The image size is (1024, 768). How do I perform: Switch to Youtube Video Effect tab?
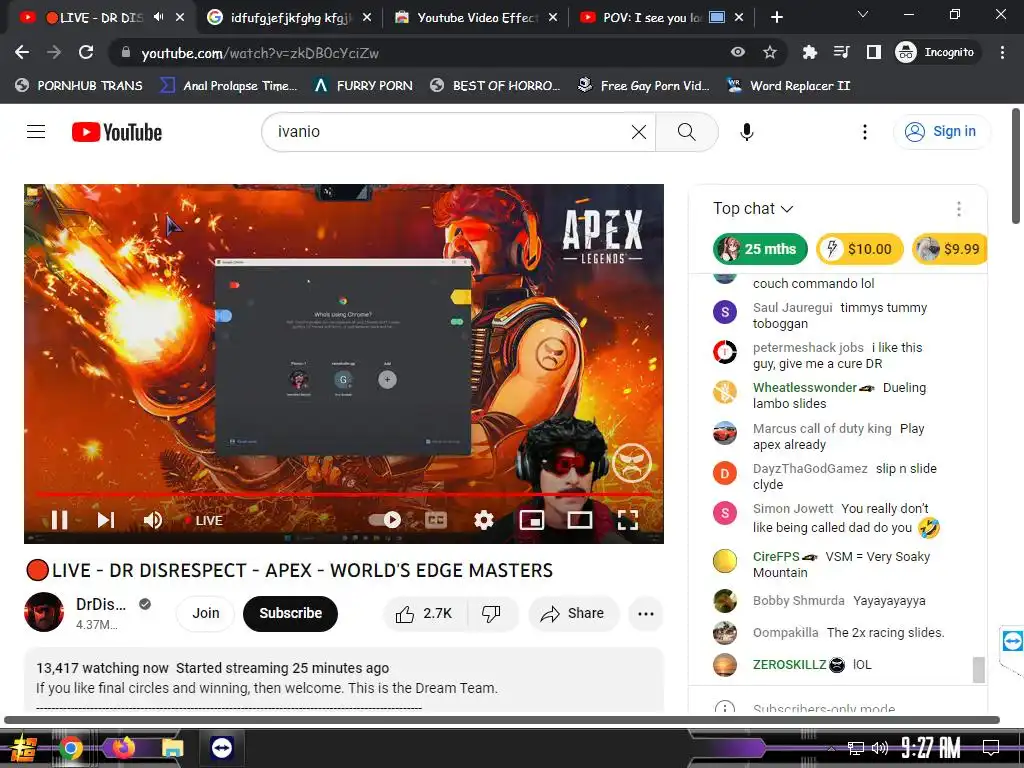click(x=475, y=18)
